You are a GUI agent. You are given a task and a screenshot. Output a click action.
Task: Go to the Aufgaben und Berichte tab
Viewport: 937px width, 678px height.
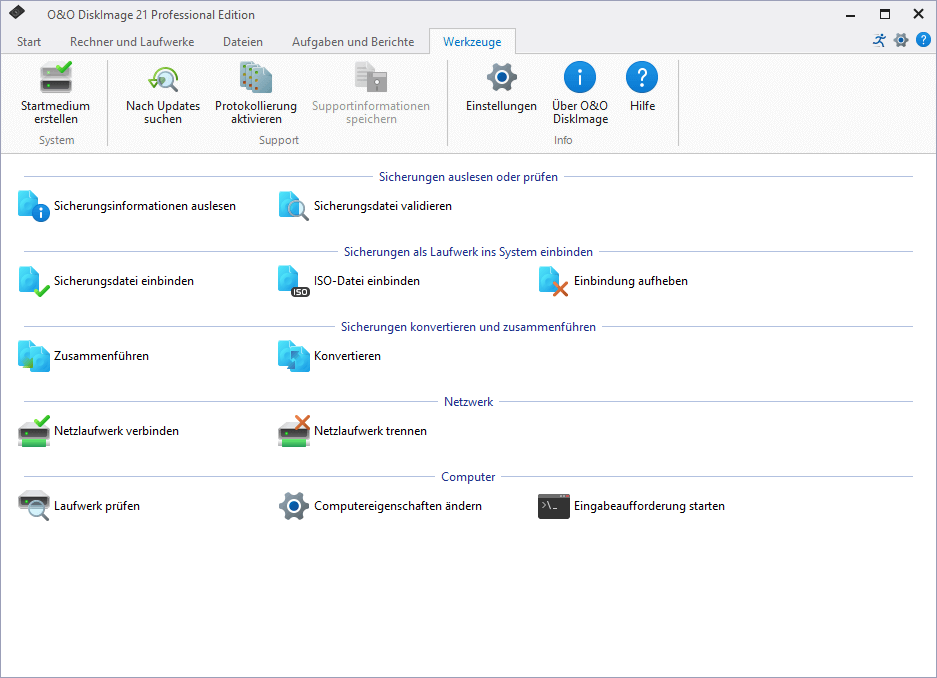pos(353,42)
